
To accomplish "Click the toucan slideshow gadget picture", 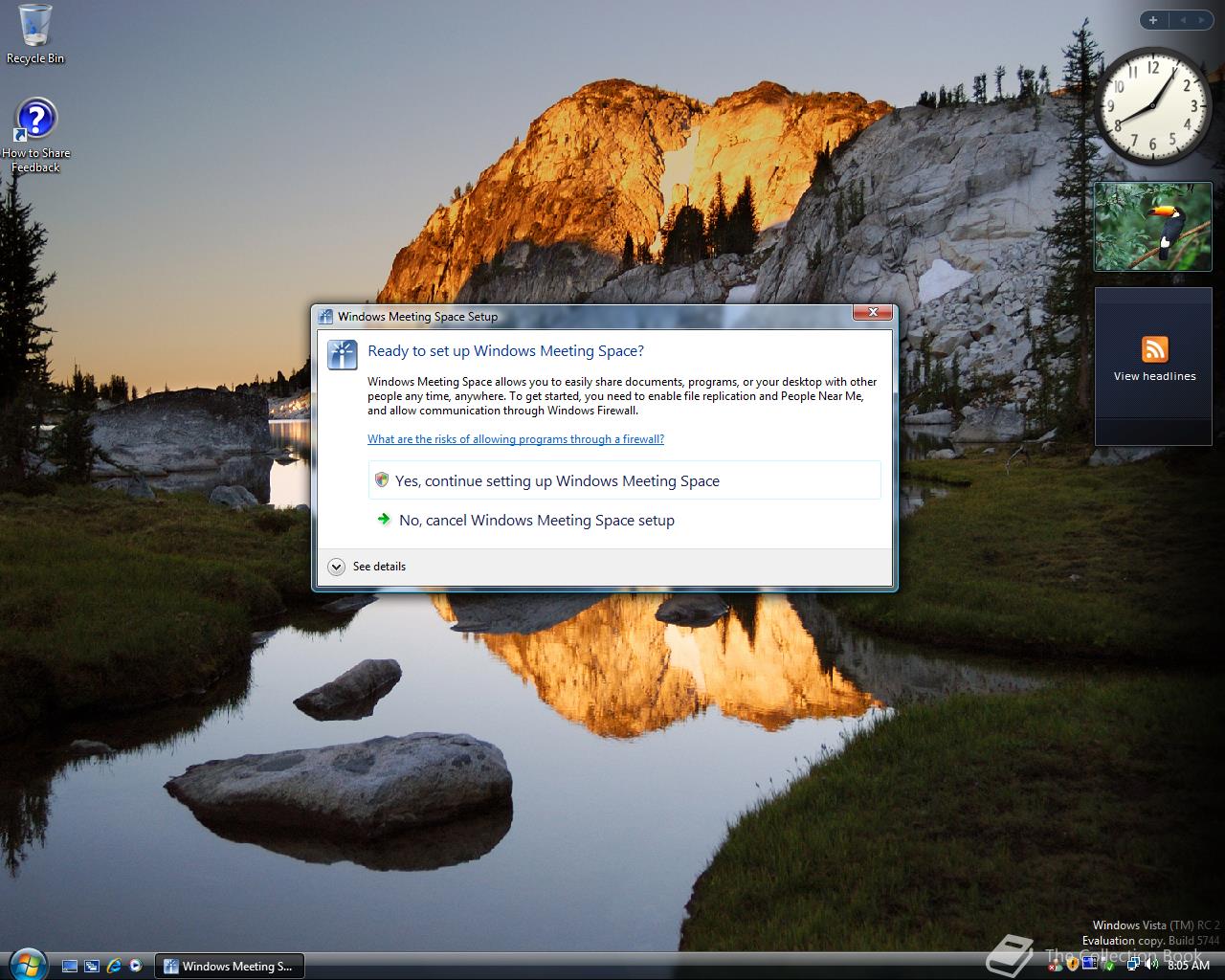I will [x=1152, y=227].
